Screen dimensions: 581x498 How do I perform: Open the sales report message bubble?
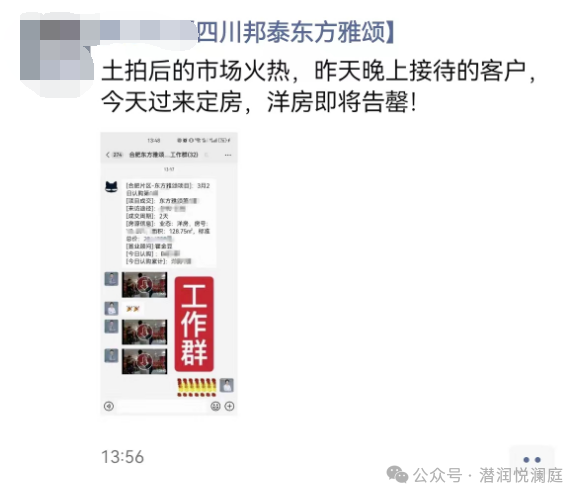pos(169,223)
